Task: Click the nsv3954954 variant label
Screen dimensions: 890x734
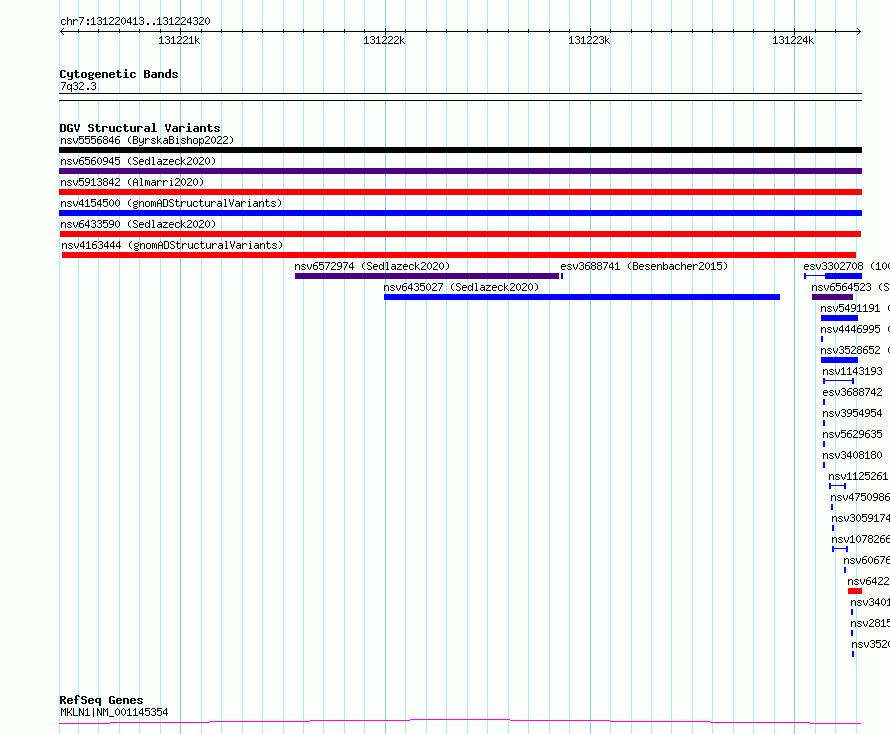Action: click(853, 413)
